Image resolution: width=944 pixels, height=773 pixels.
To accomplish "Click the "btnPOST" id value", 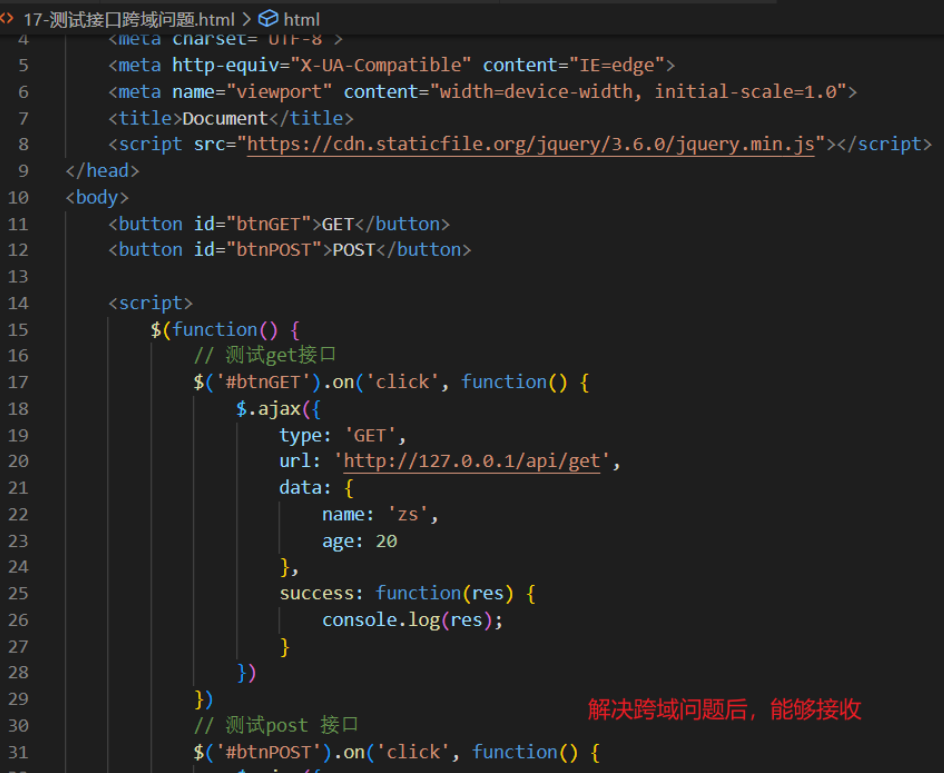I will (x=274, y=250).
